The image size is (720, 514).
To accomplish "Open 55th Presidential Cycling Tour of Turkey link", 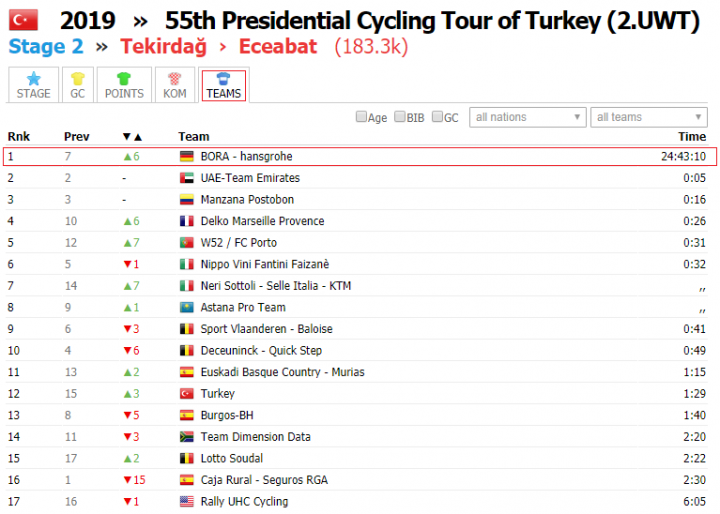I will point(432,21).
